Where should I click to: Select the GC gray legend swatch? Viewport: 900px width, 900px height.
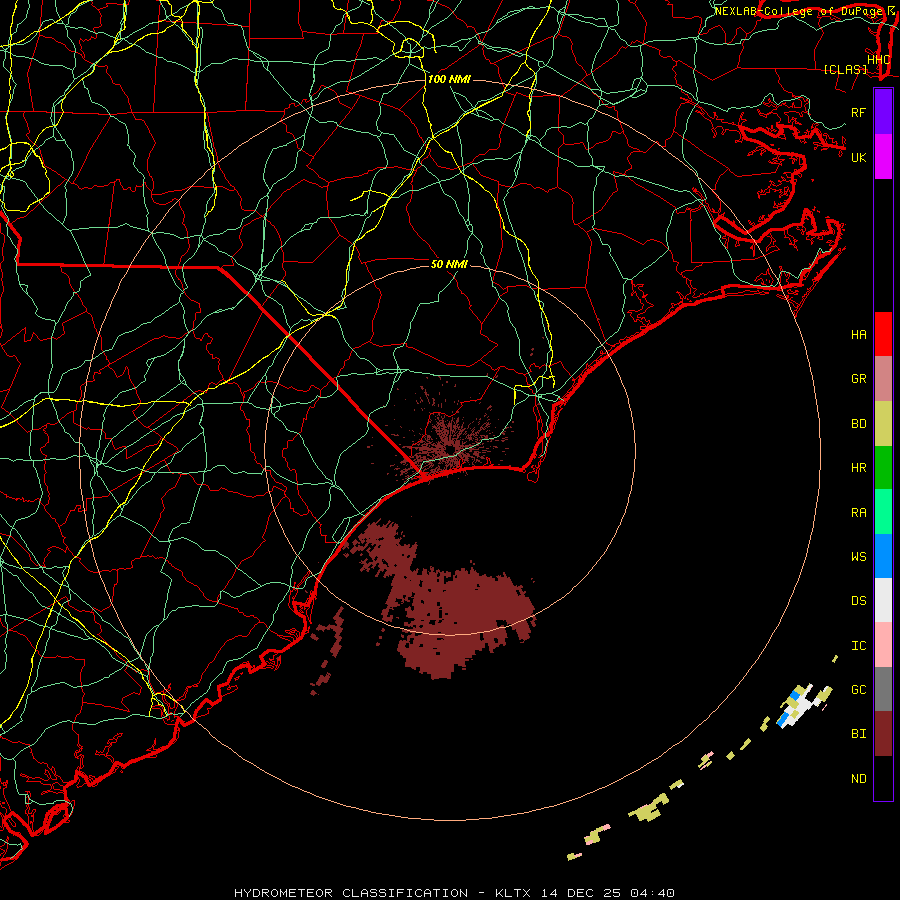[x=883, y=689]
